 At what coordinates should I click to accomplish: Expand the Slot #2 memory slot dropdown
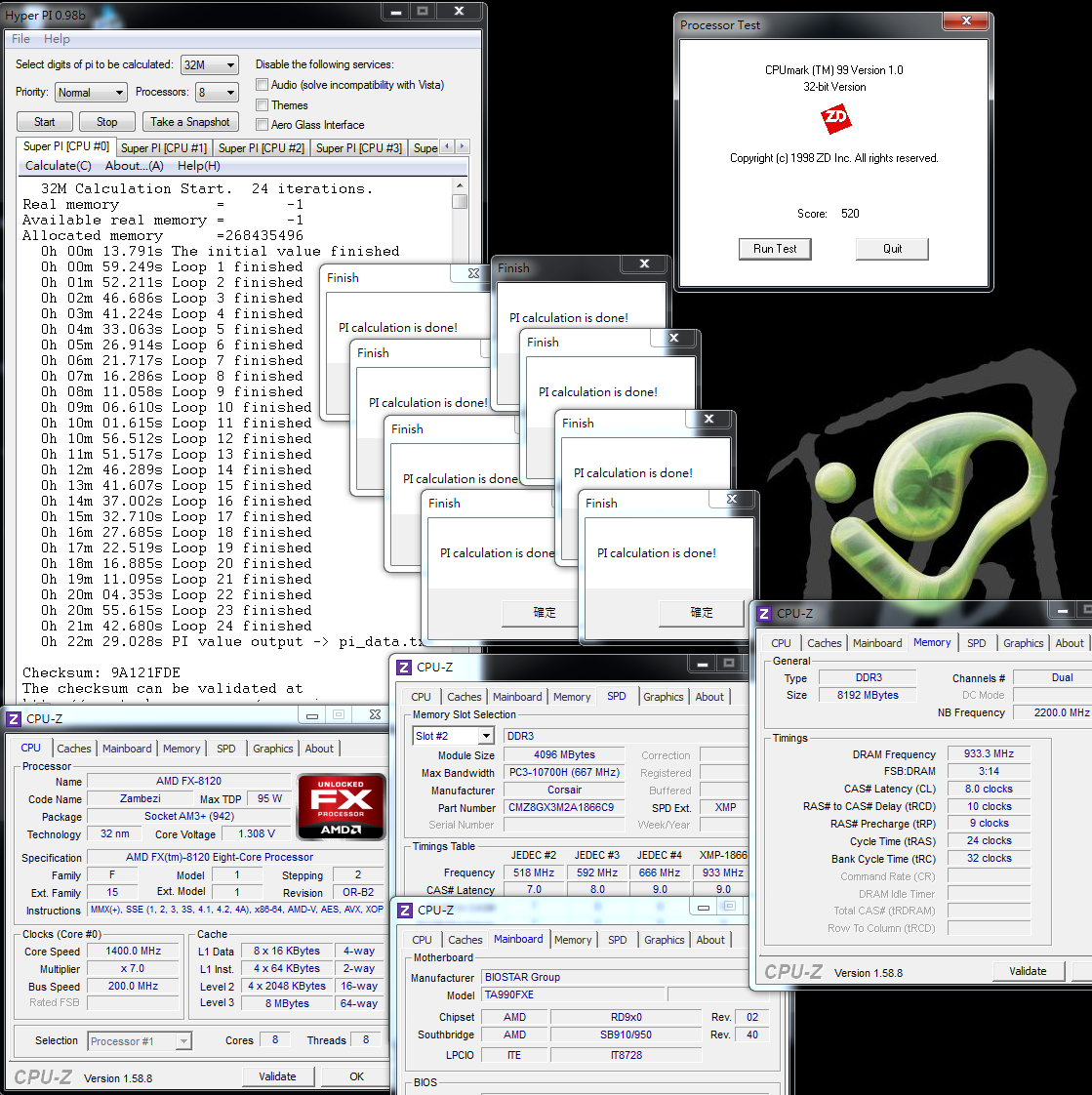pos(454,736)
